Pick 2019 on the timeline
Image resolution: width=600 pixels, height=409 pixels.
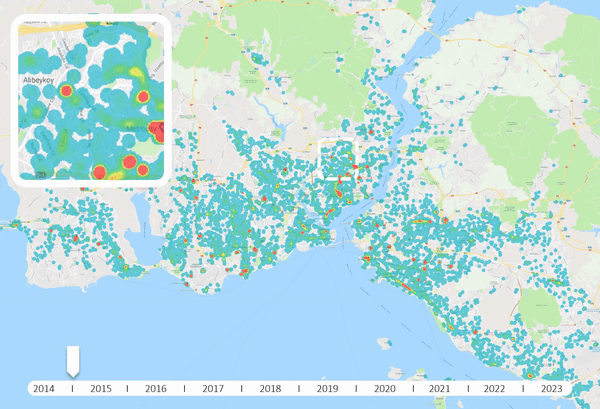click(x=327, y=388)
